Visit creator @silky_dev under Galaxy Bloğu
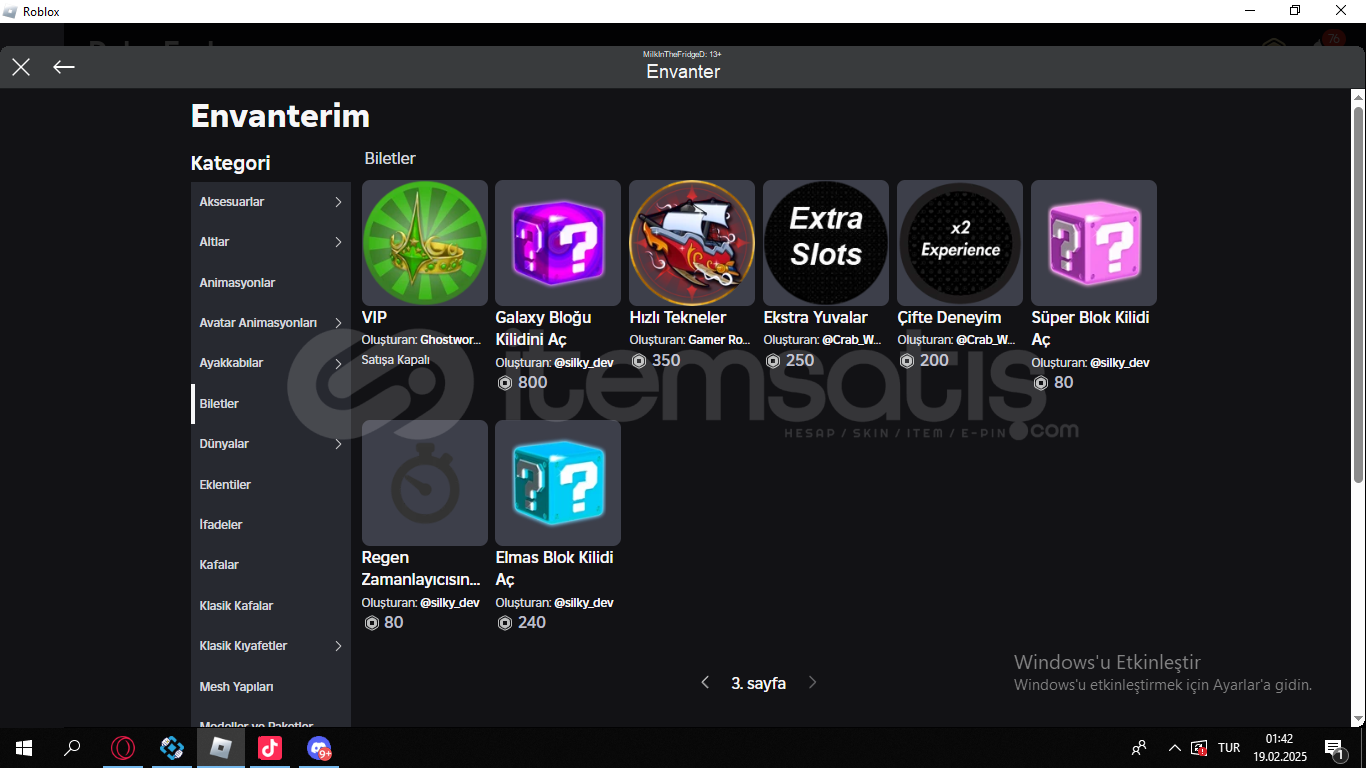Viewport: 1366px width, 768px height. pos(584,363)
